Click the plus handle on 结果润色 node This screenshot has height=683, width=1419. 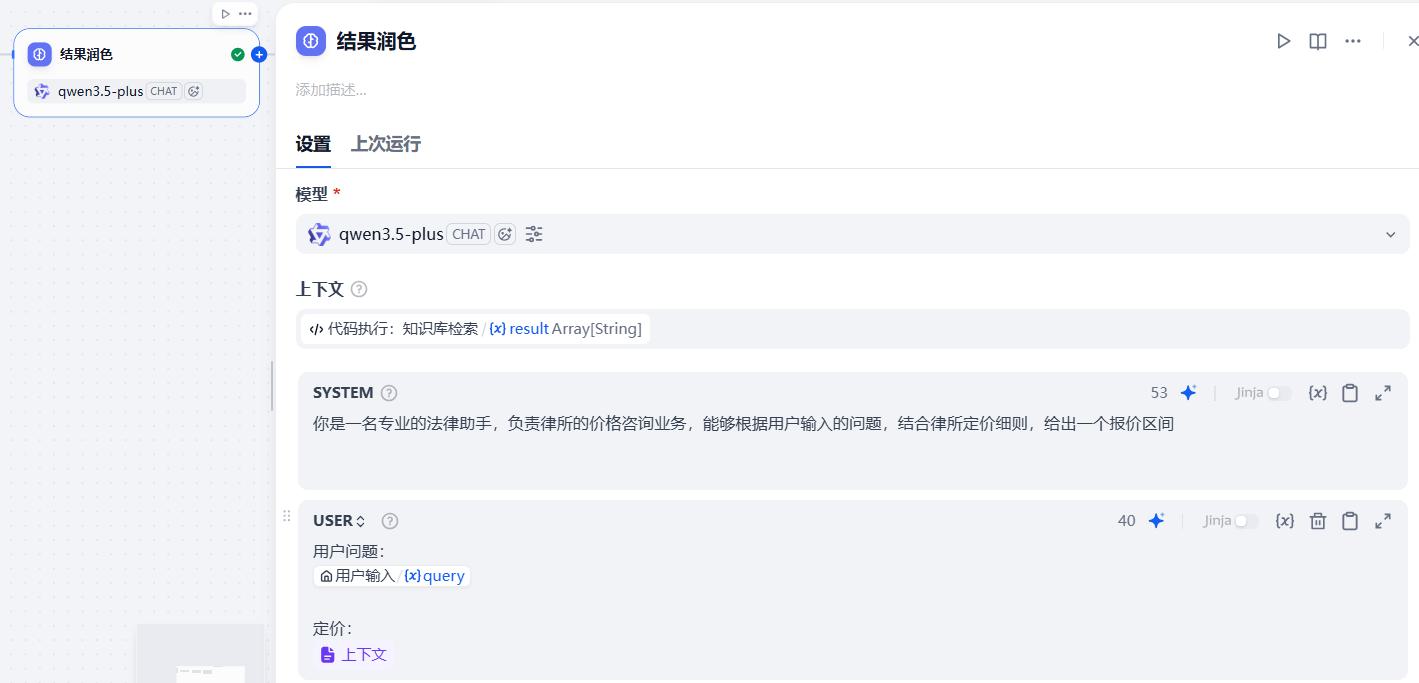pyautogui.click(x=259, y=55)
